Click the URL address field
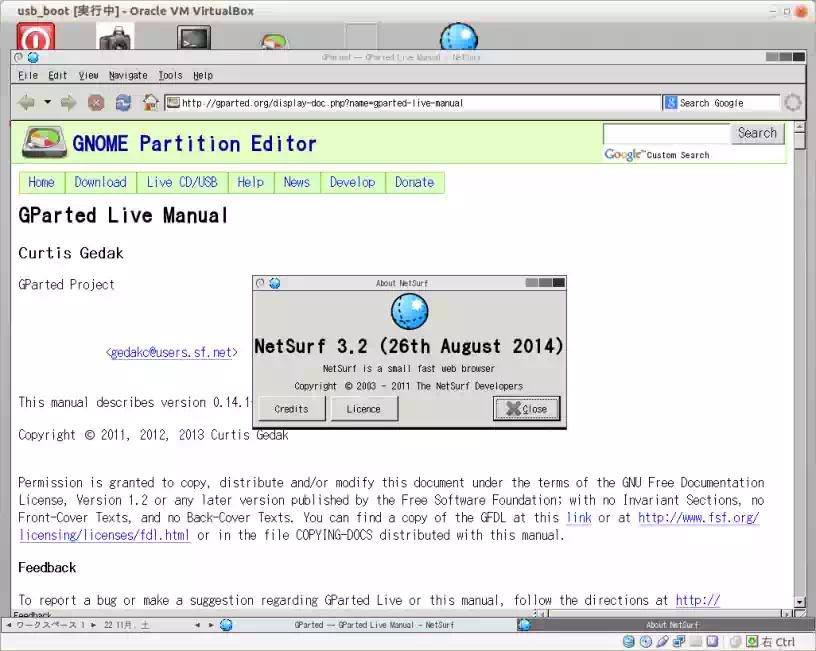Screen dimensions: 816x651 click(x=413, y=103)
